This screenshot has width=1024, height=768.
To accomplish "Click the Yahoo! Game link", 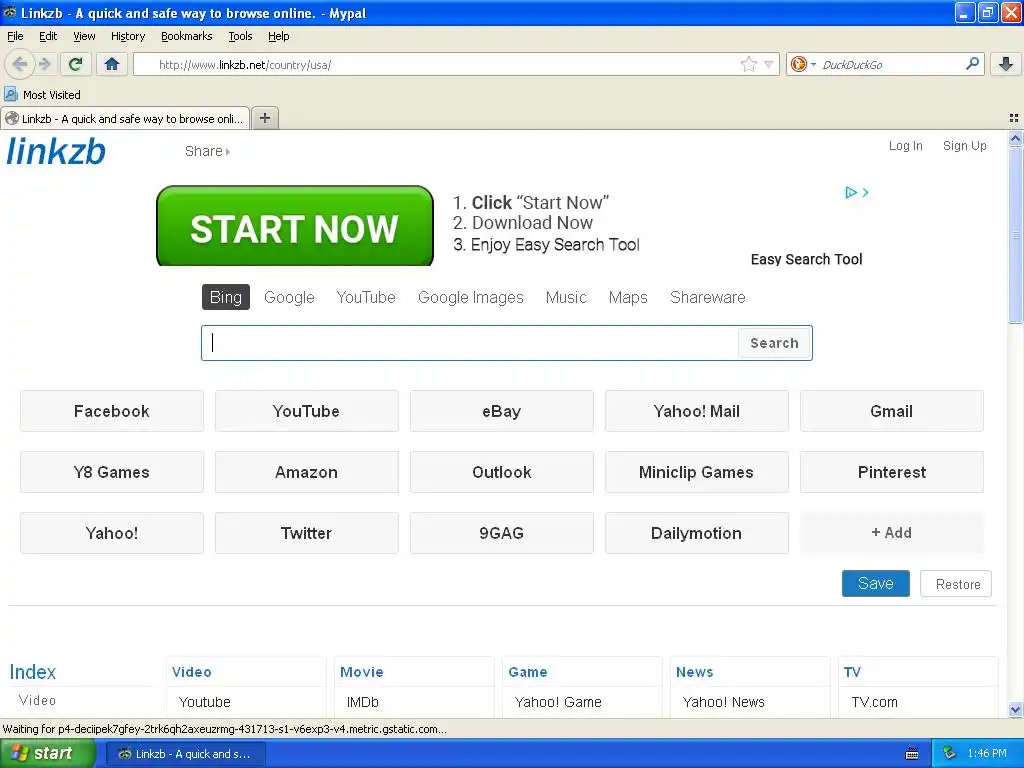I will [558, 702].
